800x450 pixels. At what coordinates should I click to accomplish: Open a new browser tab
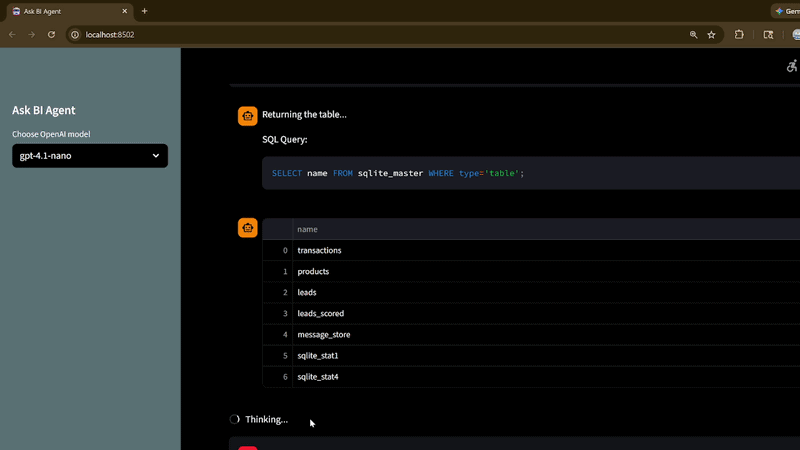(x=145, y=11)
